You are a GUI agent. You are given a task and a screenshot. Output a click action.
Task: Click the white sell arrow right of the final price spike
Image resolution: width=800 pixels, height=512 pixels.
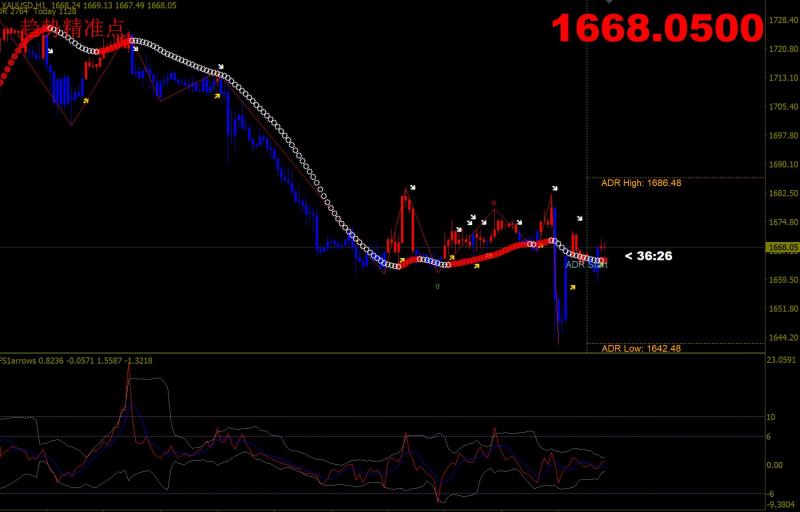pyautogui.click(x=580, y=218)
